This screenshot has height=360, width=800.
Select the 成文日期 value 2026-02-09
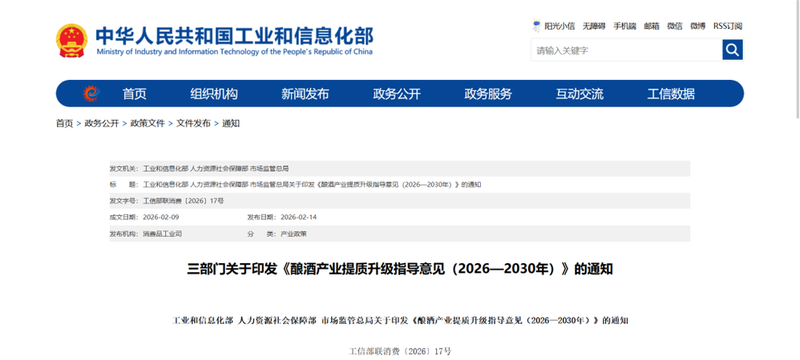[161, 217]
